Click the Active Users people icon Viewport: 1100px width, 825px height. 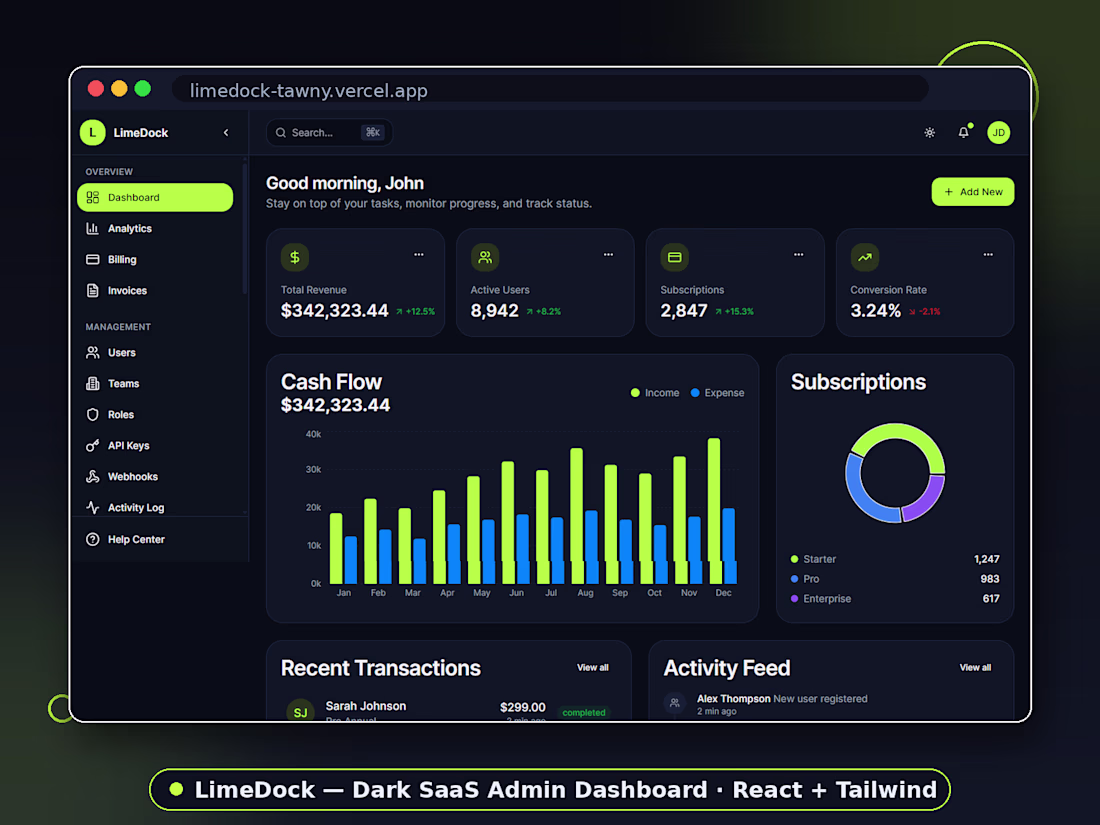click(485, 257)
